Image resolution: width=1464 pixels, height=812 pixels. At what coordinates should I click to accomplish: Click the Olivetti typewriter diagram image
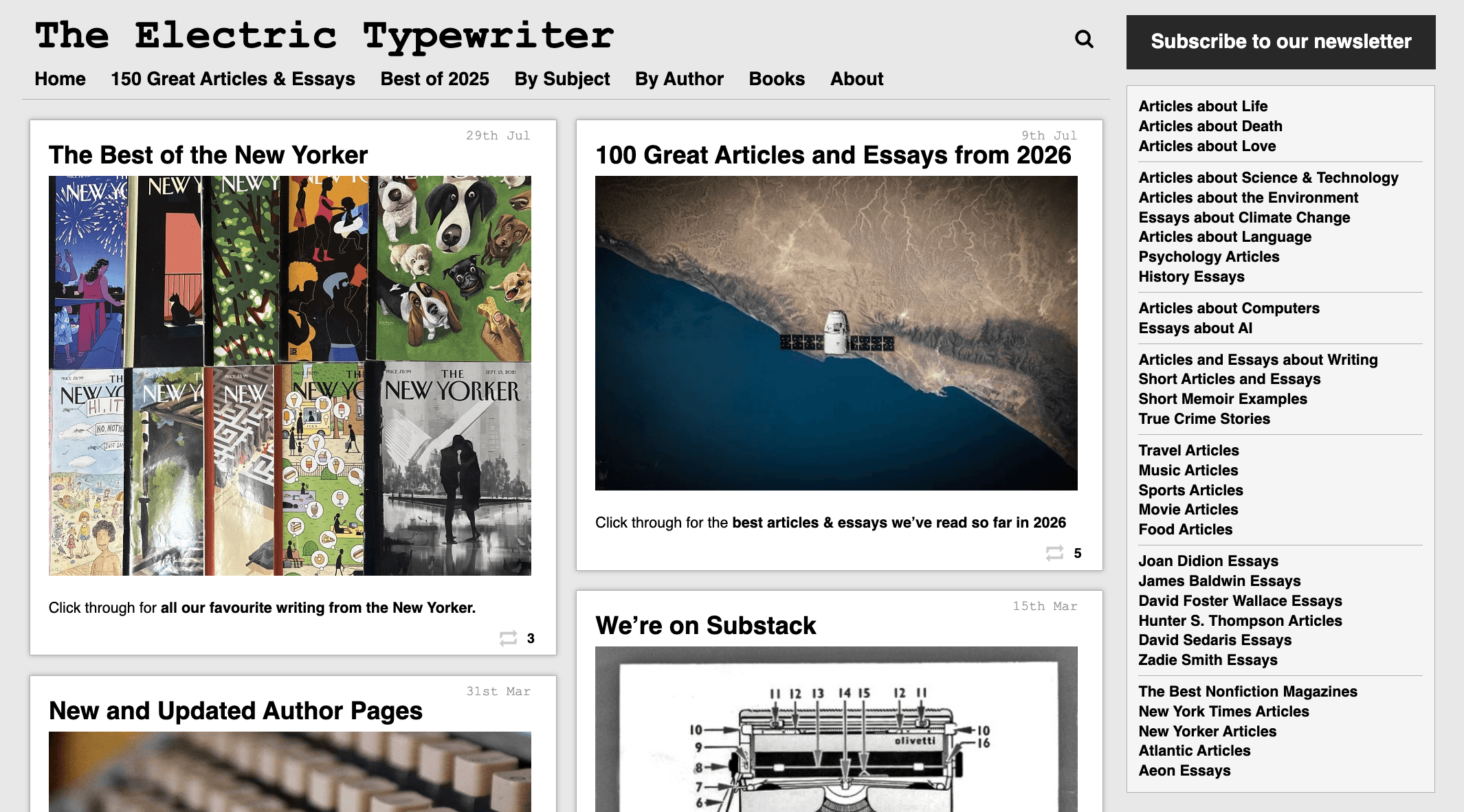[836, 729]
